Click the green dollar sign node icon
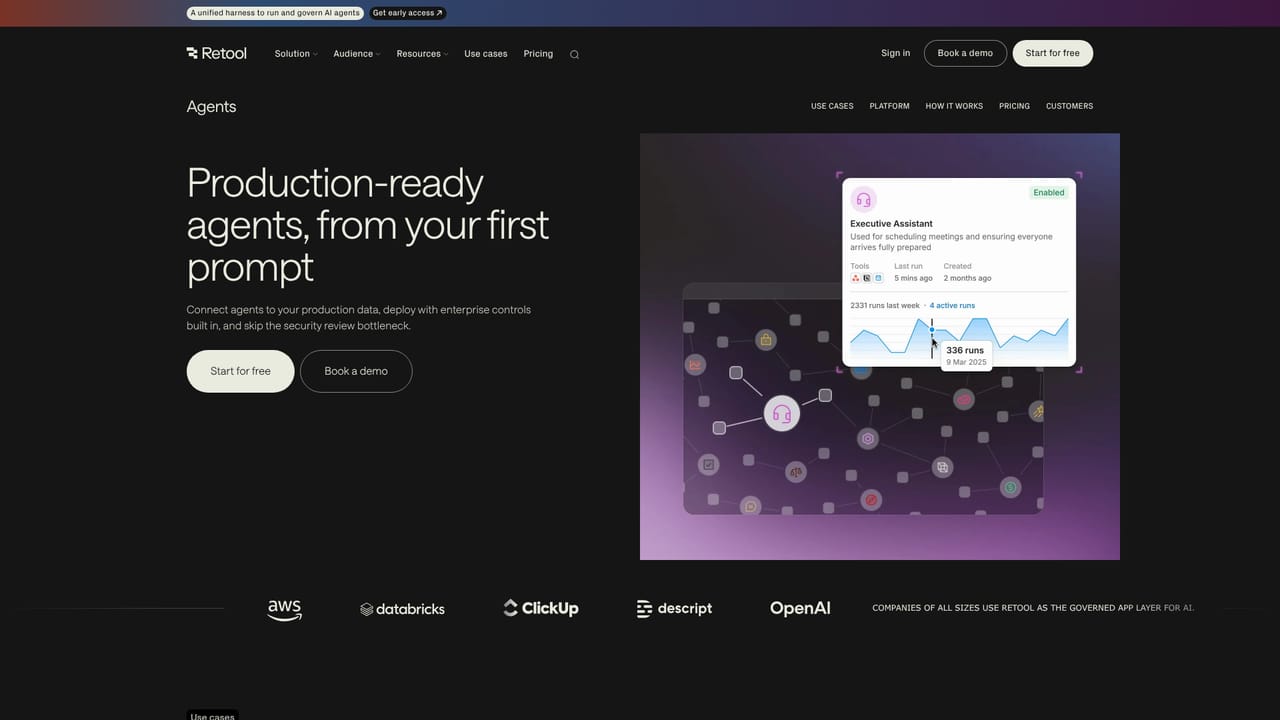Screen dimensions: 1280x720 [x=1011, y=487]
